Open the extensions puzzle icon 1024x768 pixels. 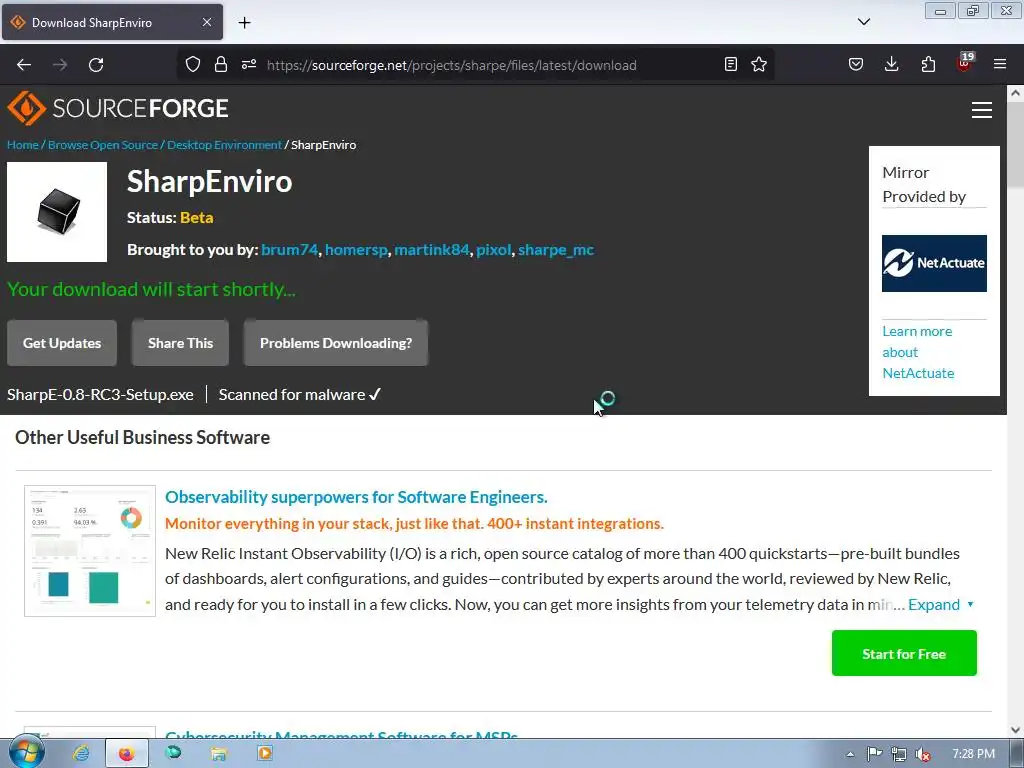tap(928, 64)
